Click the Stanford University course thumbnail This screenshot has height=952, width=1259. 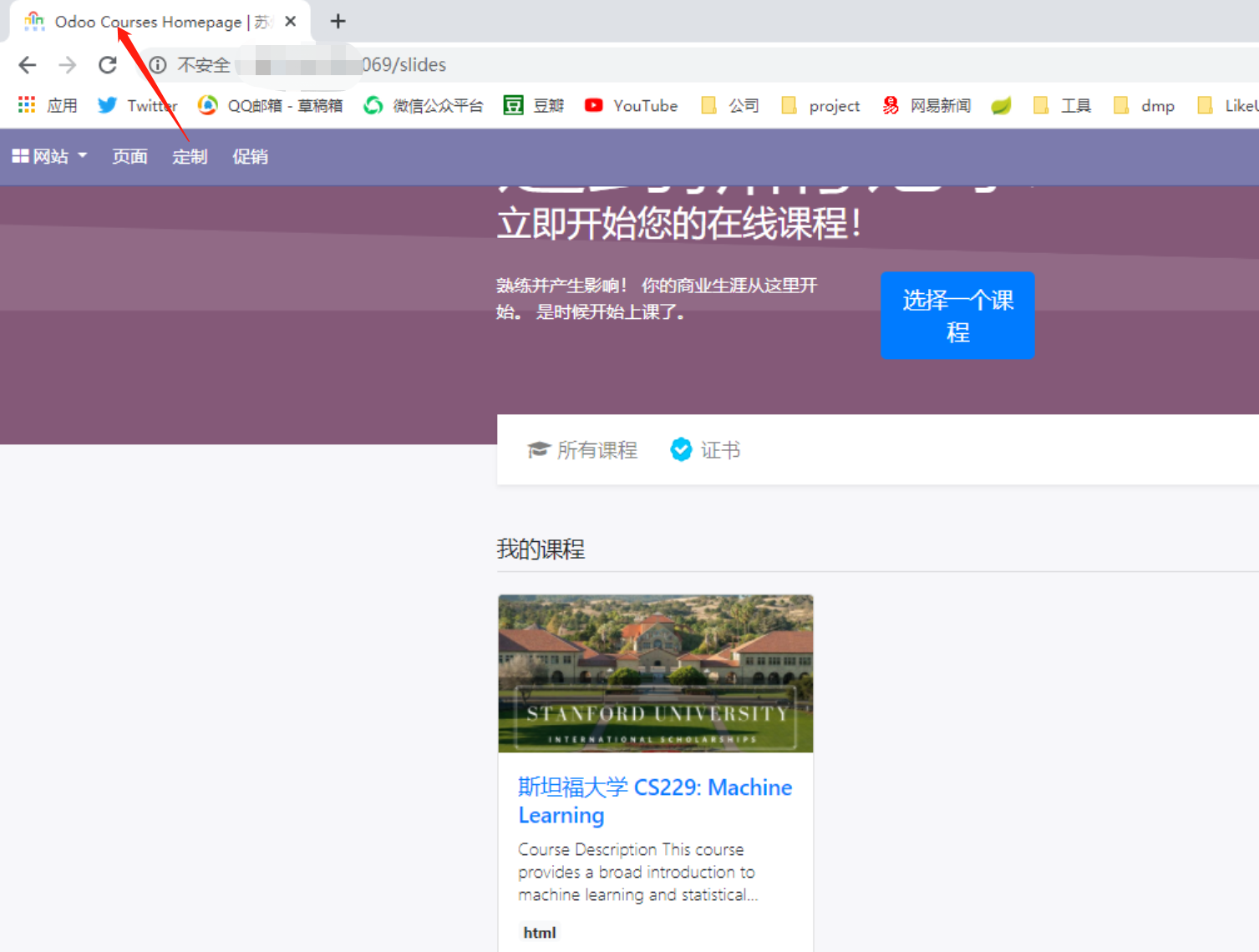click(654, 673)
